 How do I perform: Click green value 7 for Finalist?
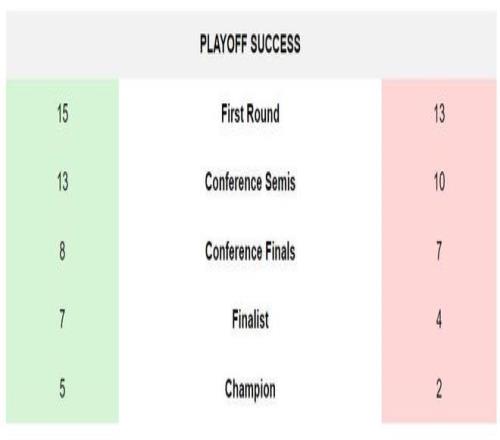[62, 319]
